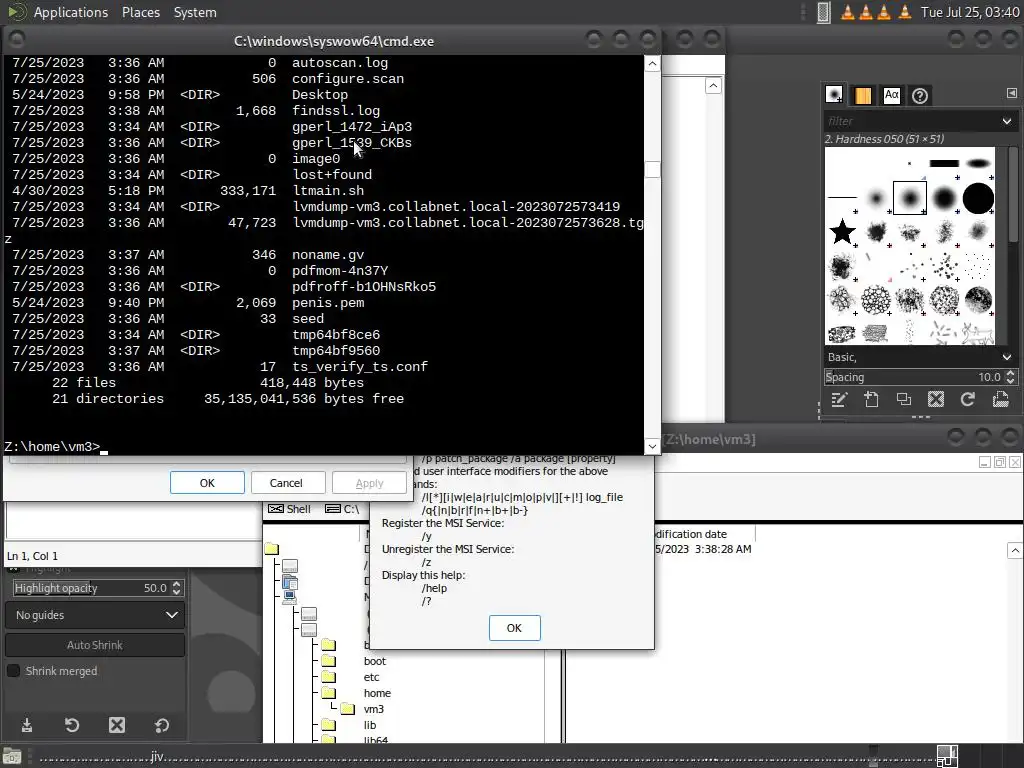Click the computer icon in the folder tree

point(290,598)
